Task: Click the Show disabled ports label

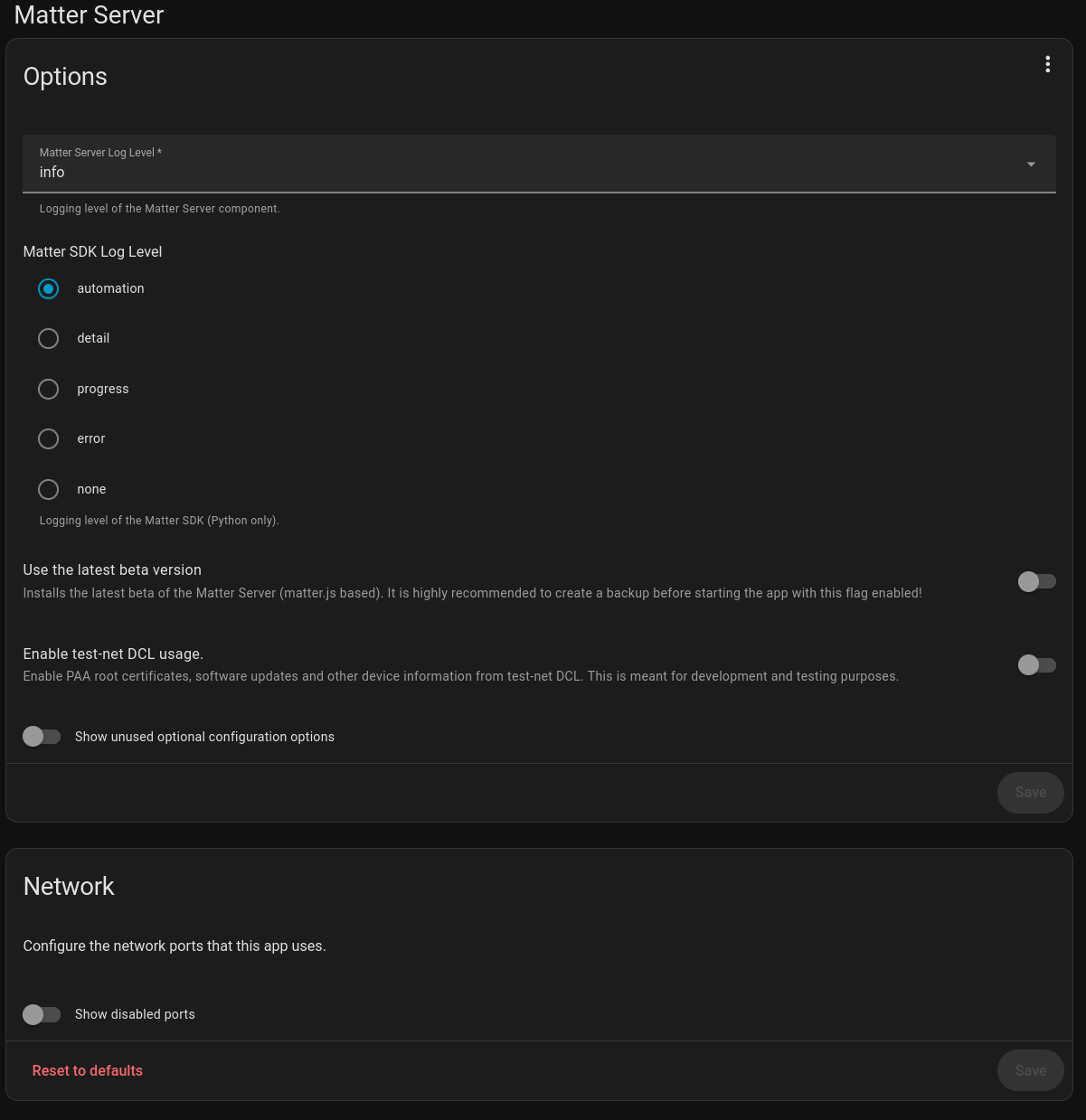Action: pyautogui.click(x=135, y=1014)
